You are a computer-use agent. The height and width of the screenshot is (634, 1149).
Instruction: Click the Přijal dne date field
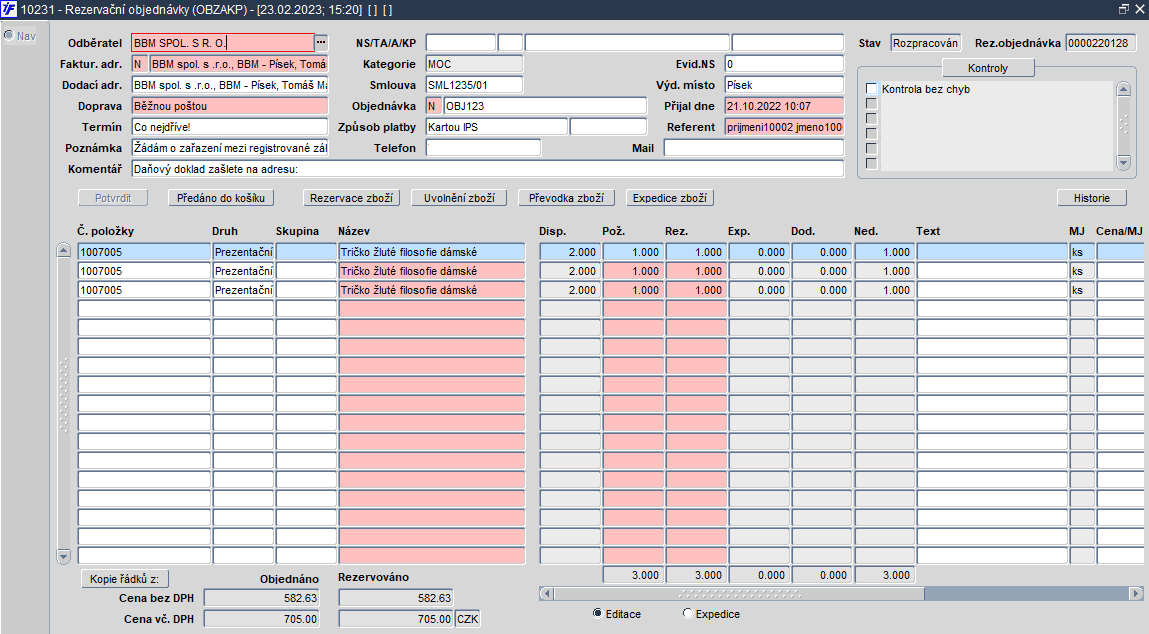[x=784, y=106]
